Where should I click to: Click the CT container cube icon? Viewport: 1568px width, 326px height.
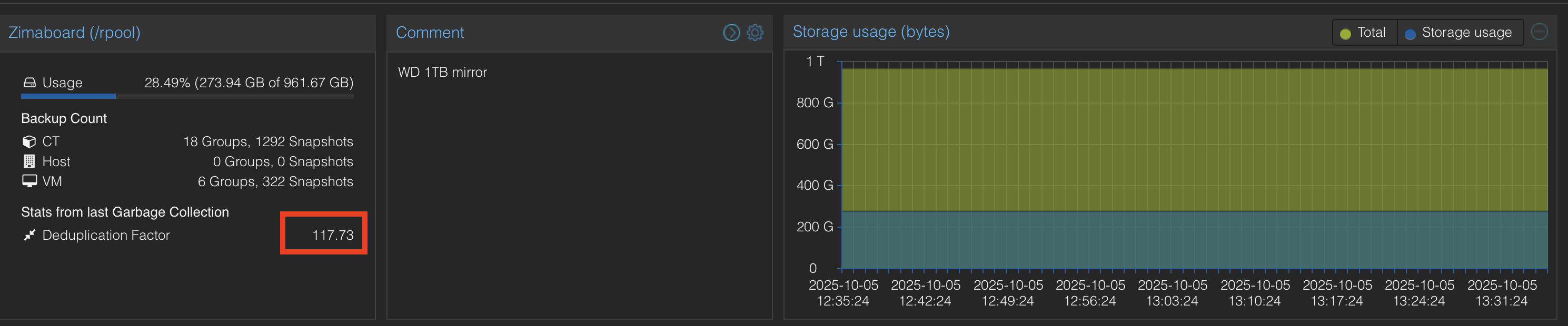point(29,142)
